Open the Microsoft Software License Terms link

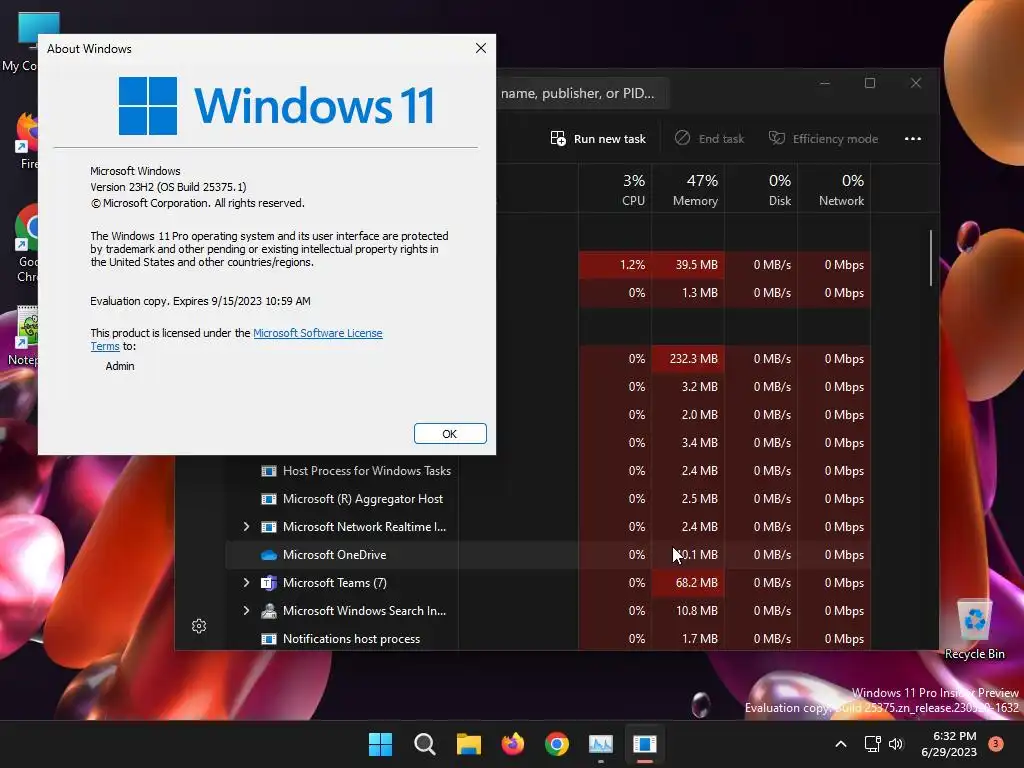pyautogui.click(x=317, y=333)
